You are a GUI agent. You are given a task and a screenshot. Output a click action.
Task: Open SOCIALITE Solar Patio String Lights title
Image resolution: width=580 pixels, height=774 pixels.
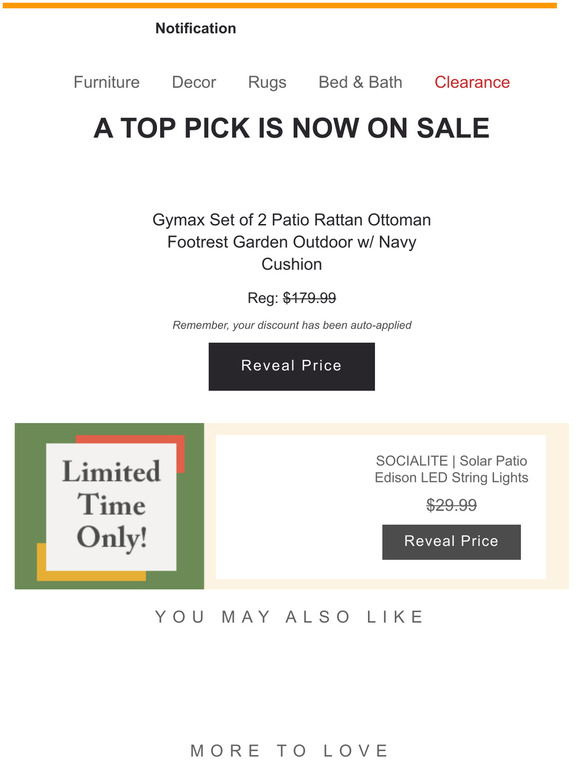(451, 469)
